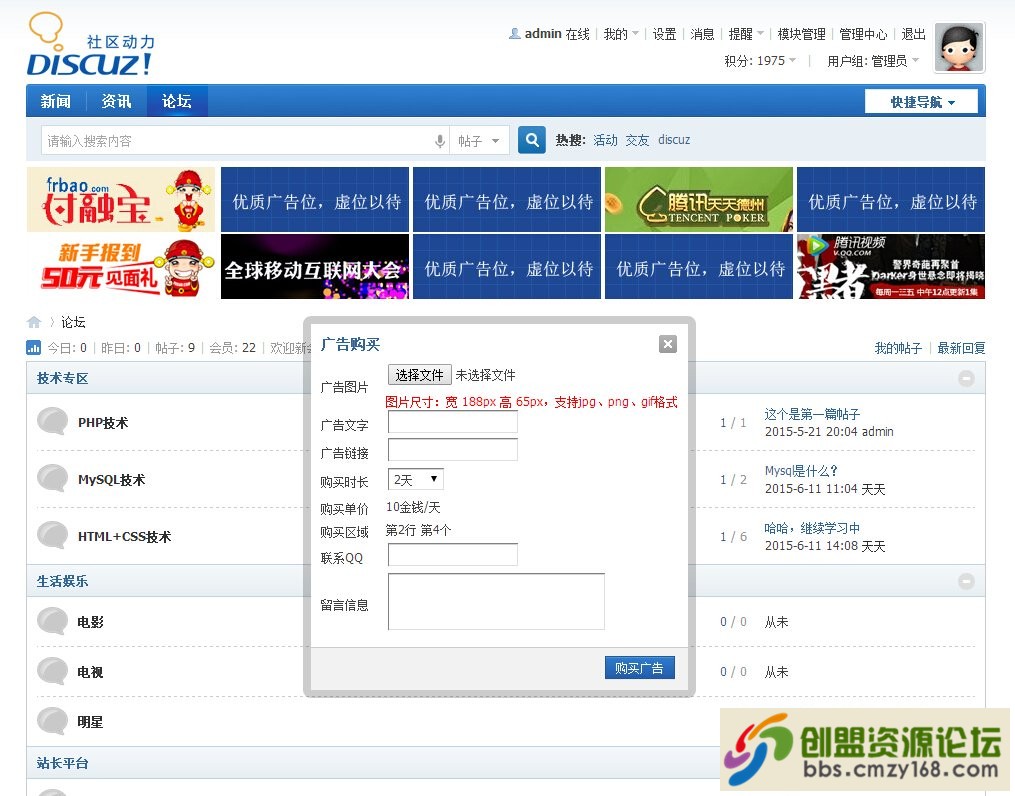Open the MySQL技术 forum
Image resolution: width=1015 pixels, height=796 pixels.
click(x=111, y=480)
